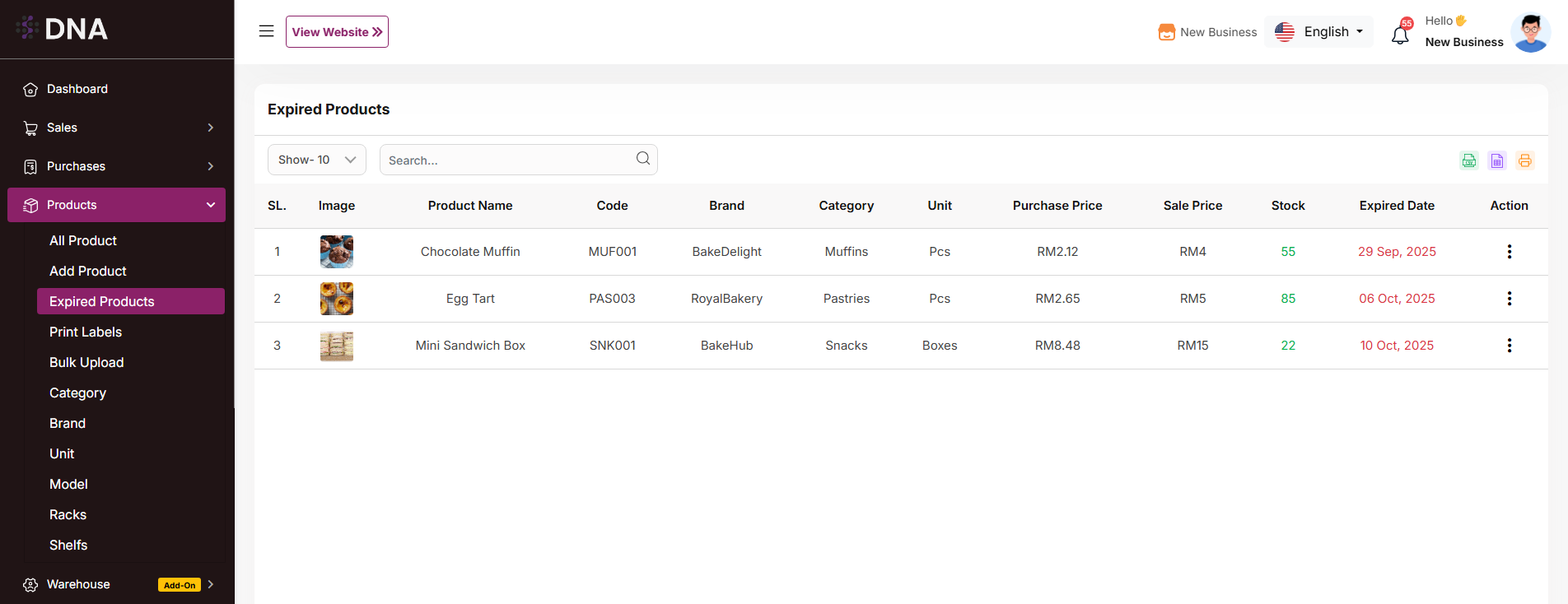Toggle the hamburger sidebar menu
This screenshot has height=604, width=1568.
(x=266, y=31)
